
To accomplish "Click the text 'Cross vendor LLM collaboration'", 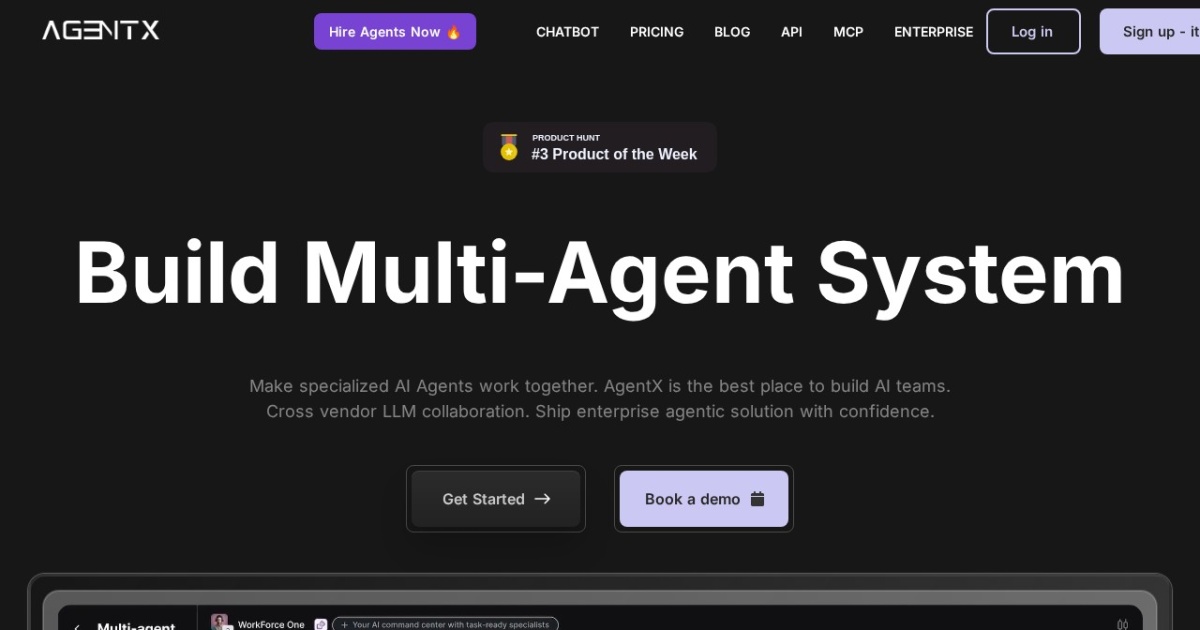I will 398,411.
